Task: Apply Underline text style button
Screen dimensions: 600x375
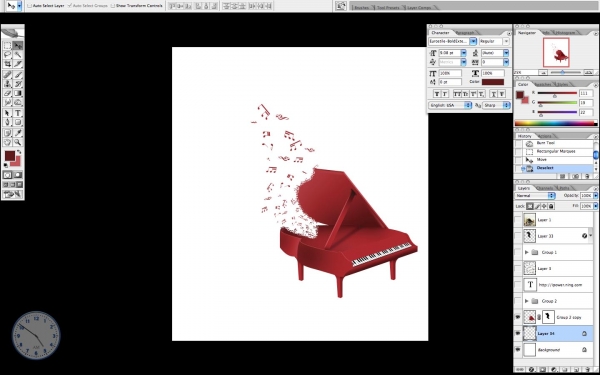Action: pyautogui.click(x=494, y=94)
